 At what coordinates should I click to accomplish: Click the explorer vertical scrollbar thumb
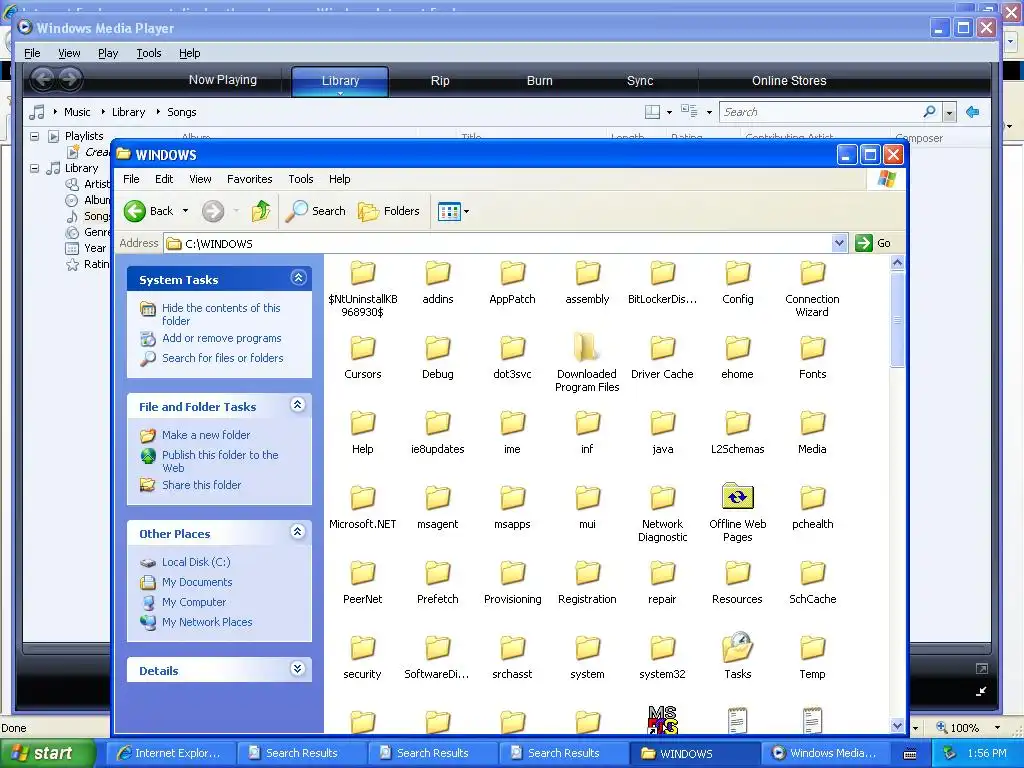tap(897, 319)
